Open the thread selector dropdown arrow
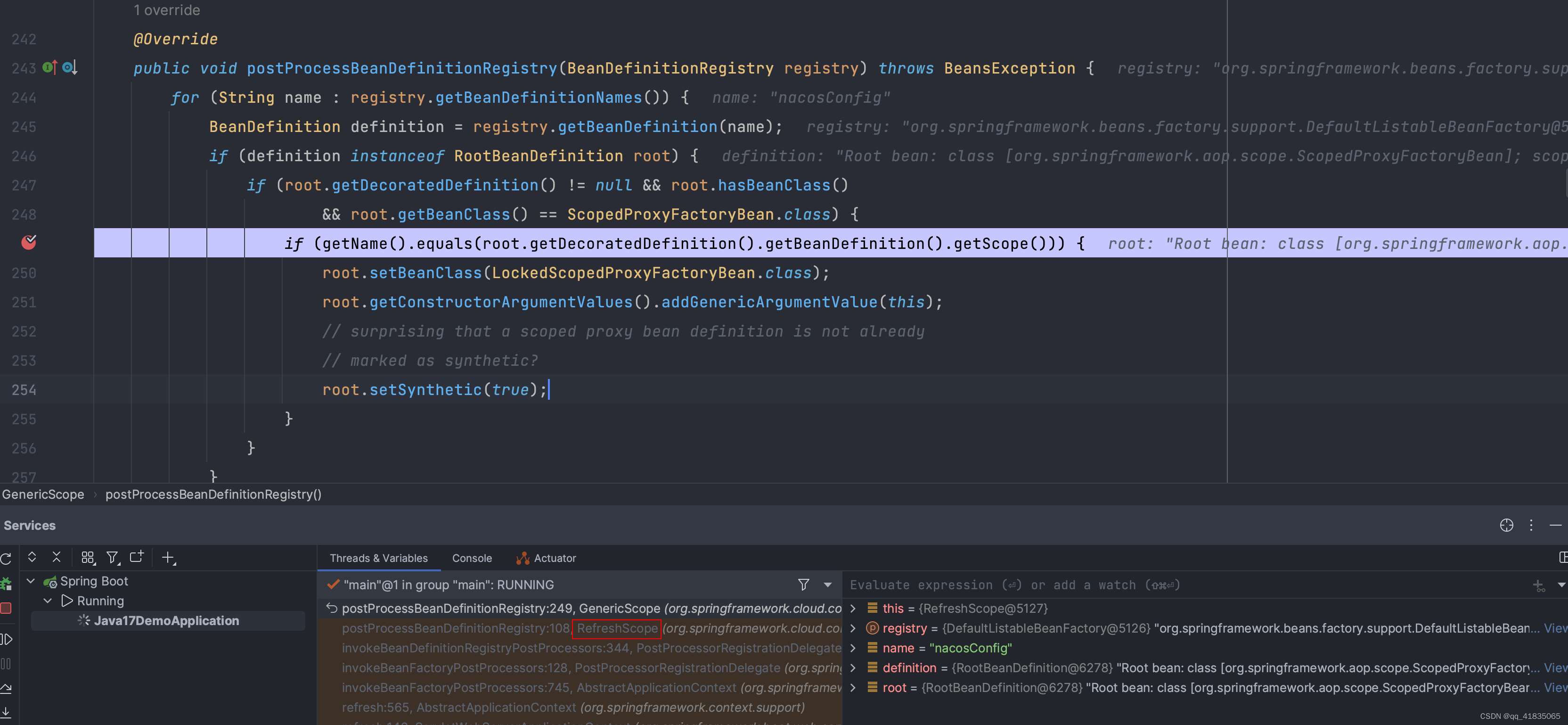 828,585
